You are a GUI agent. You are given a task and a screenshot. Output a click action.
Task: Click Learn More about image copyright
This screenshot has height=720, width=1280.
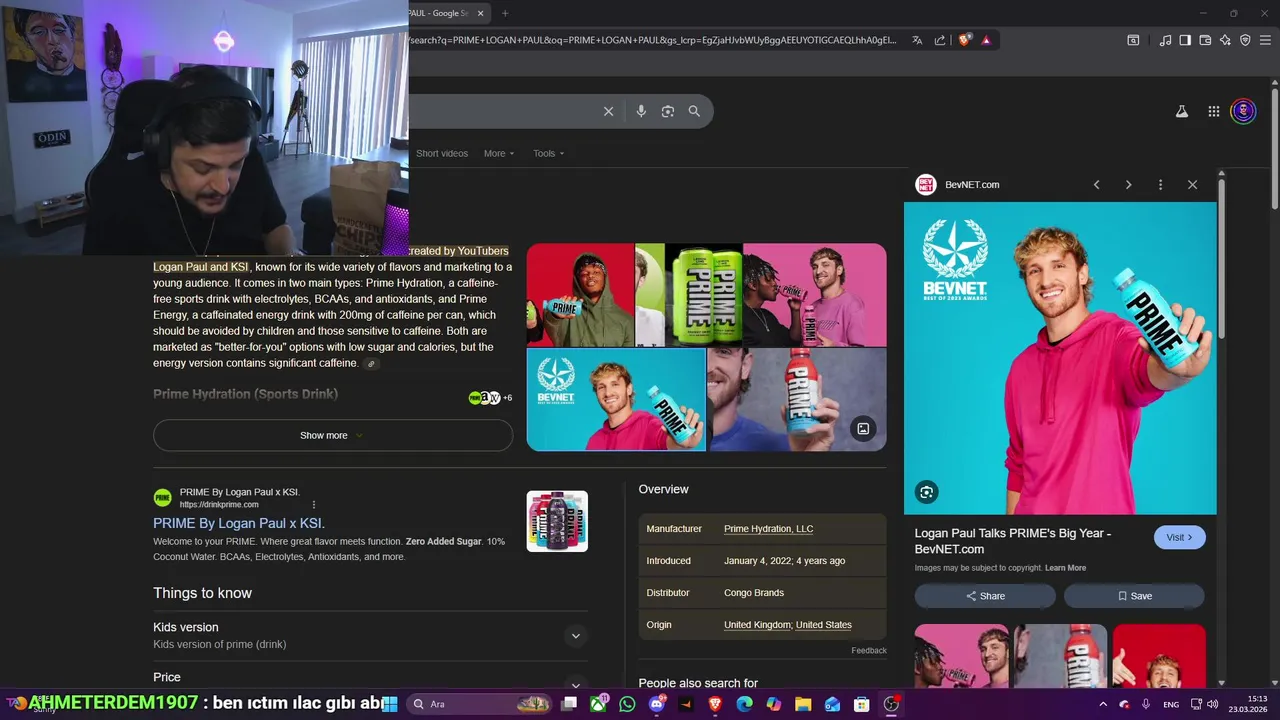click(x=1065, y=568)
